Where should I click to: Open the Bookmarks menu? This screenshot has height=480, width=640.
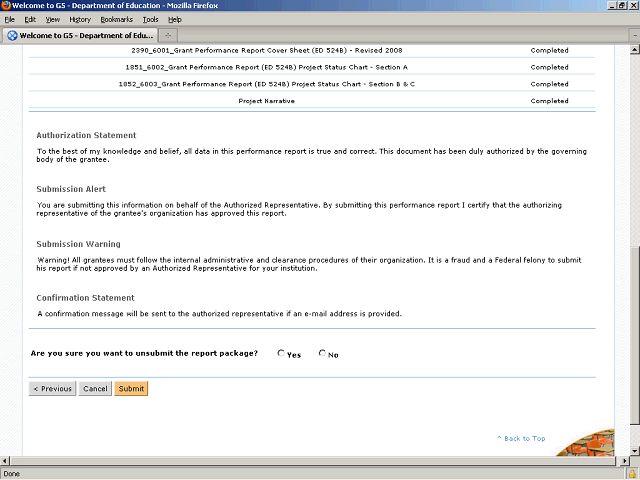(x=116, y=20)
